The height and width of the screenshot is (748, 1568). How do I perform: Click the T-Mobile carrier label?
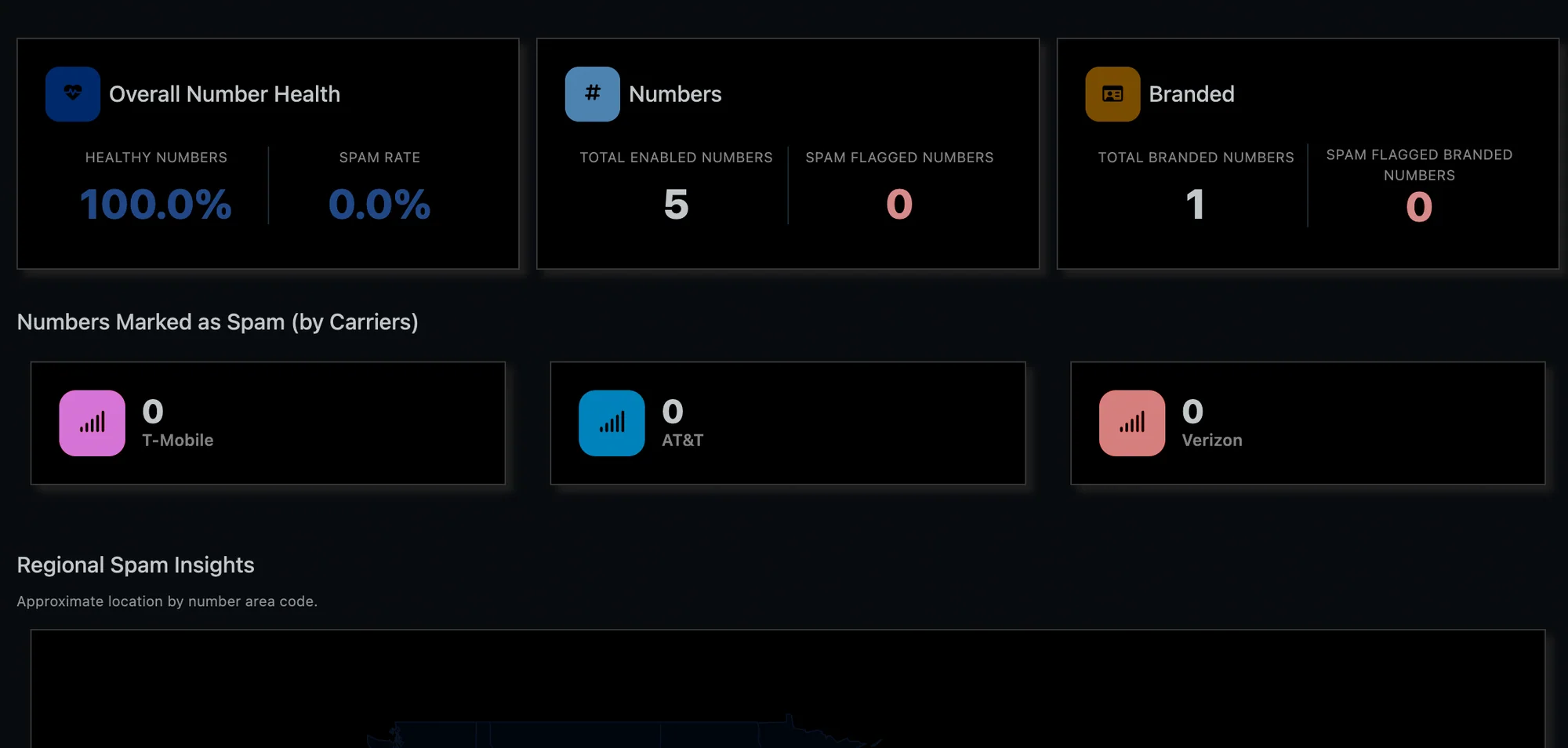(177, 441)
